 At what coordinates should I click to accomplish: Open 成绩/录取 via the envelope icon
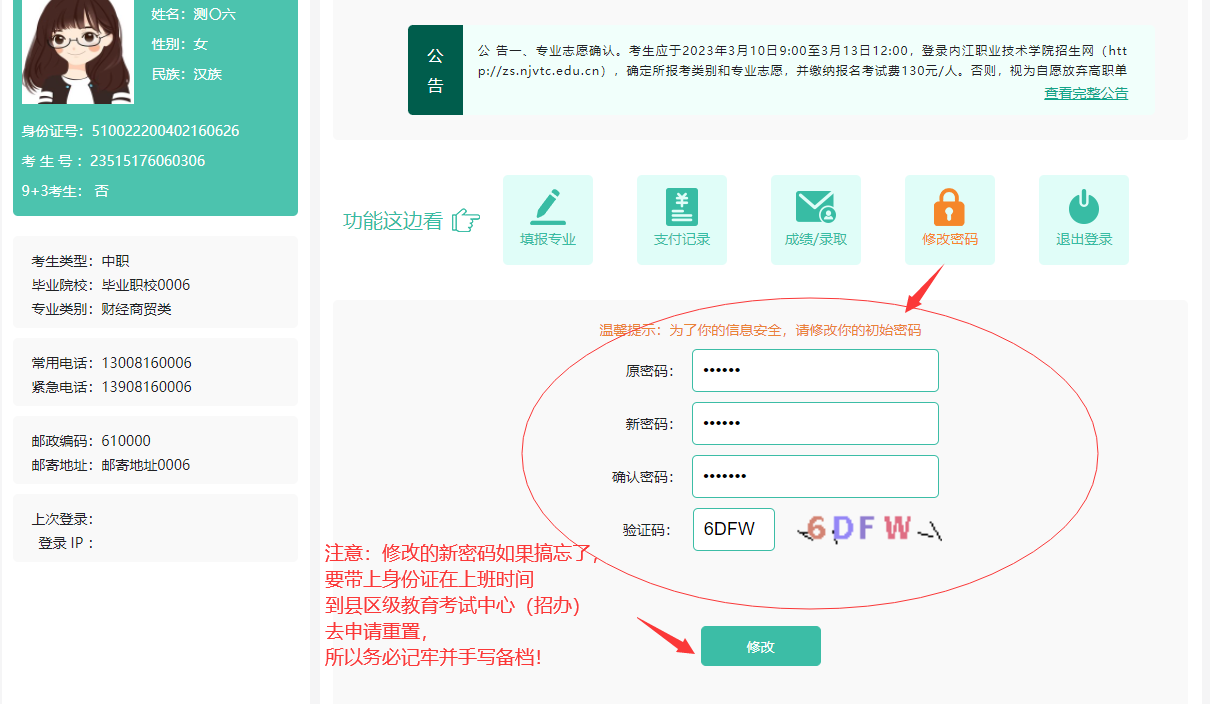point(815,207)
